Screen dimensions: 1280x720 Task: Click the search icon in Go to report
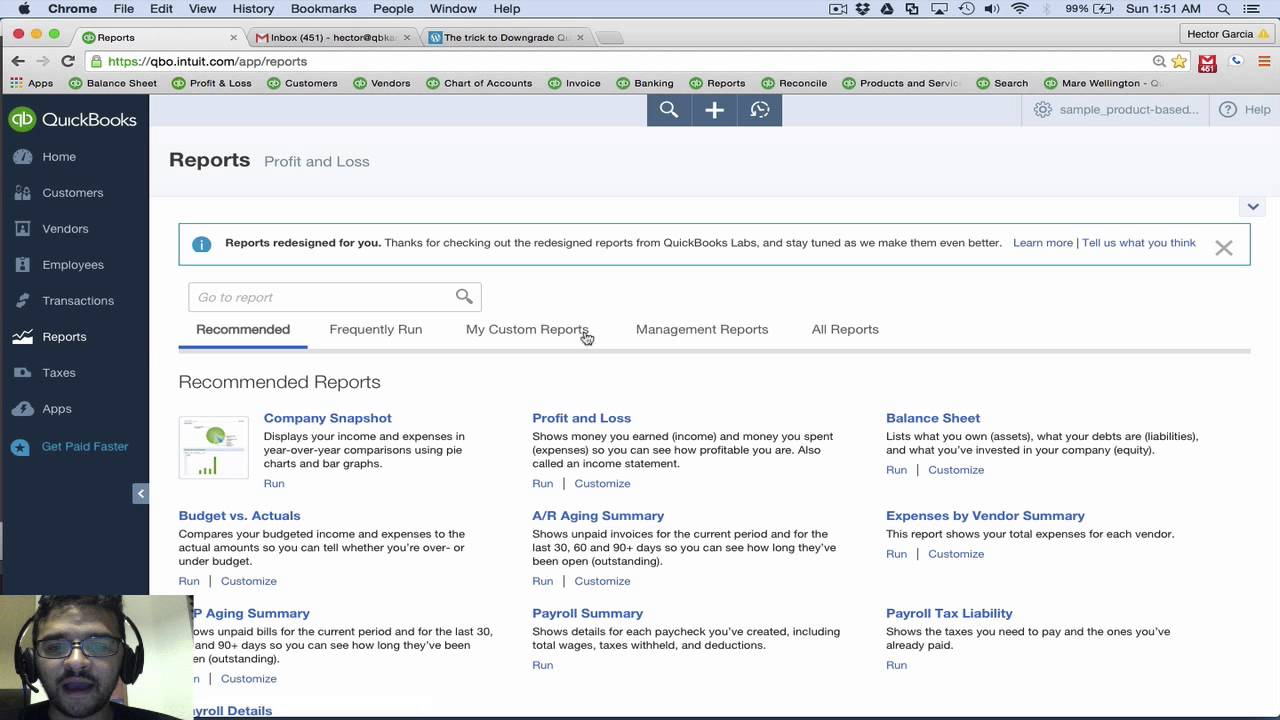click(x=464, y=296)
